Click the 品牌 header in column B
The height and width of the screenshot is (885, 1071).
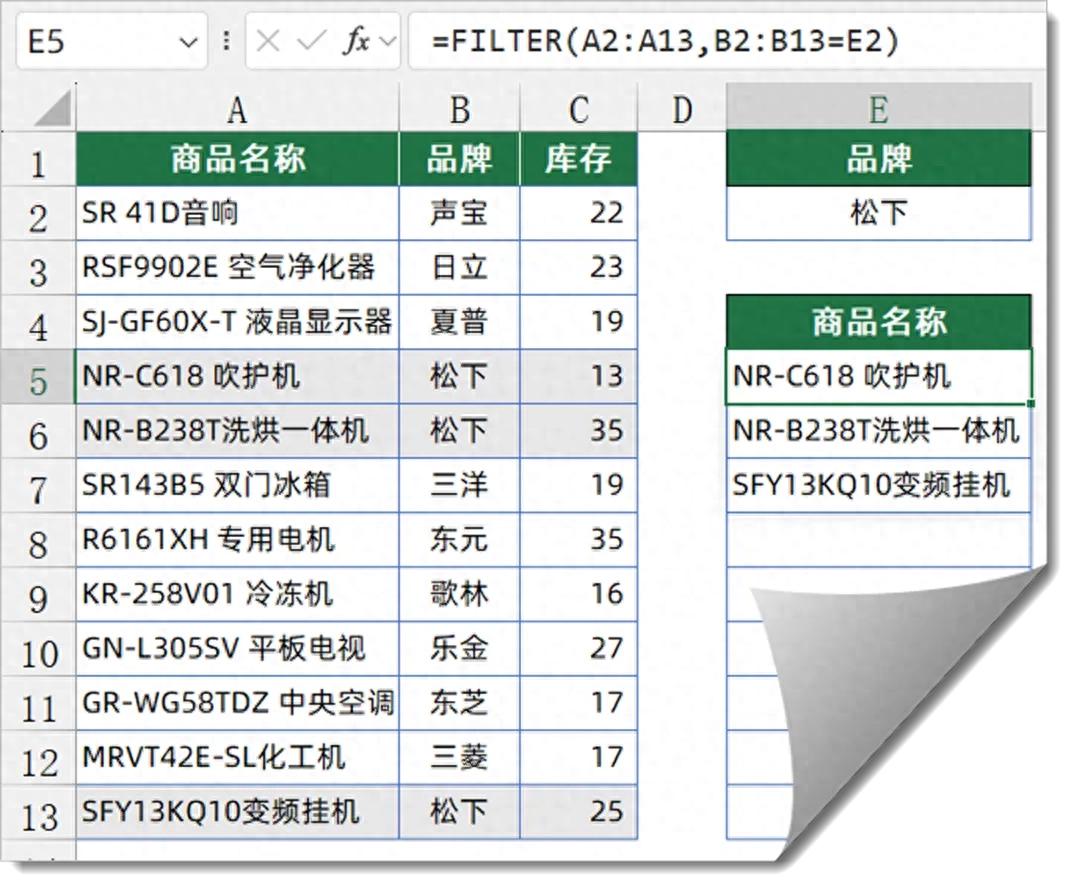coord(459,159)
